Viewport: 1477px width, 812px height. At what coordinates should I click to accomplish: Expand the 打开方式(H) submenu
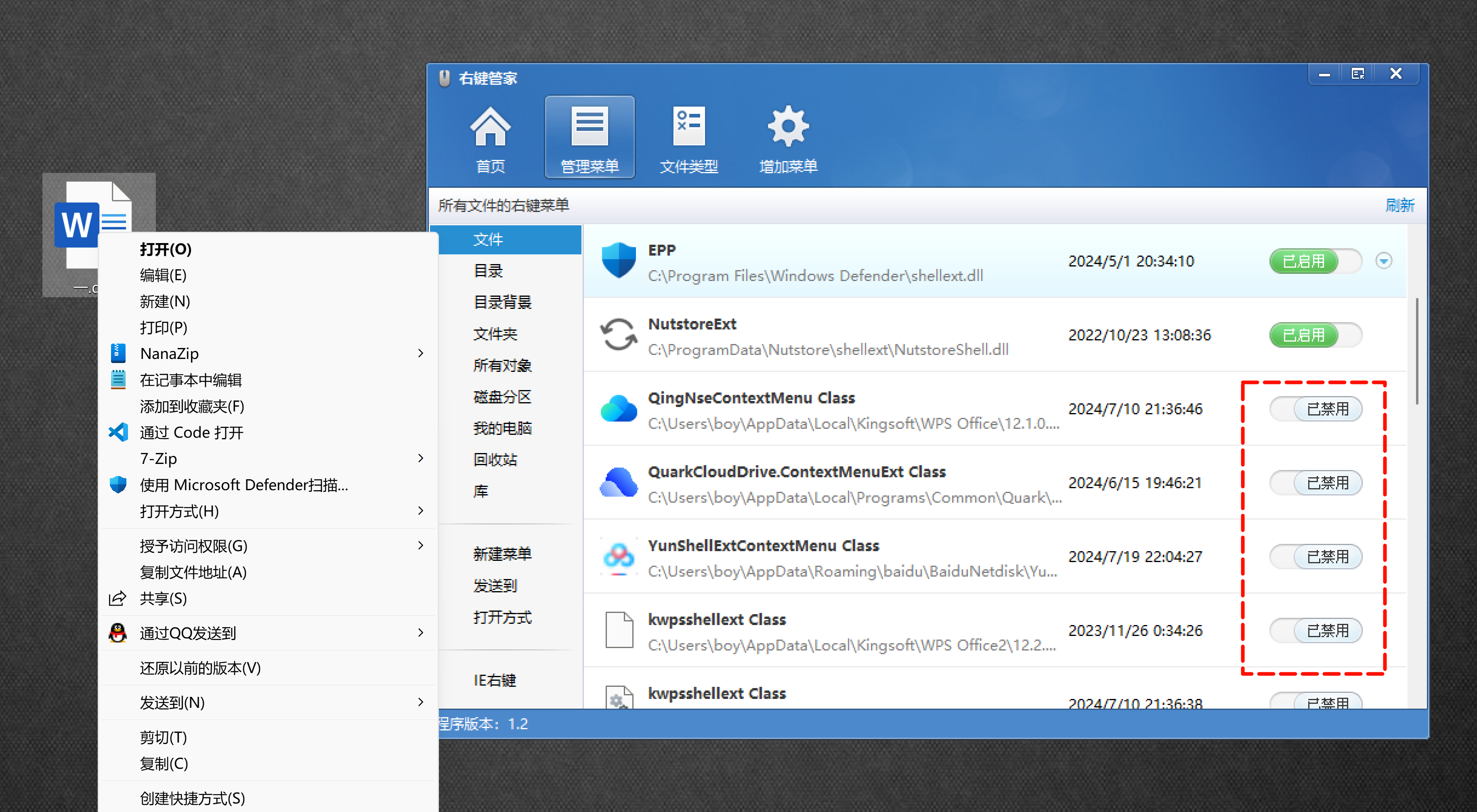coord(421,510)
